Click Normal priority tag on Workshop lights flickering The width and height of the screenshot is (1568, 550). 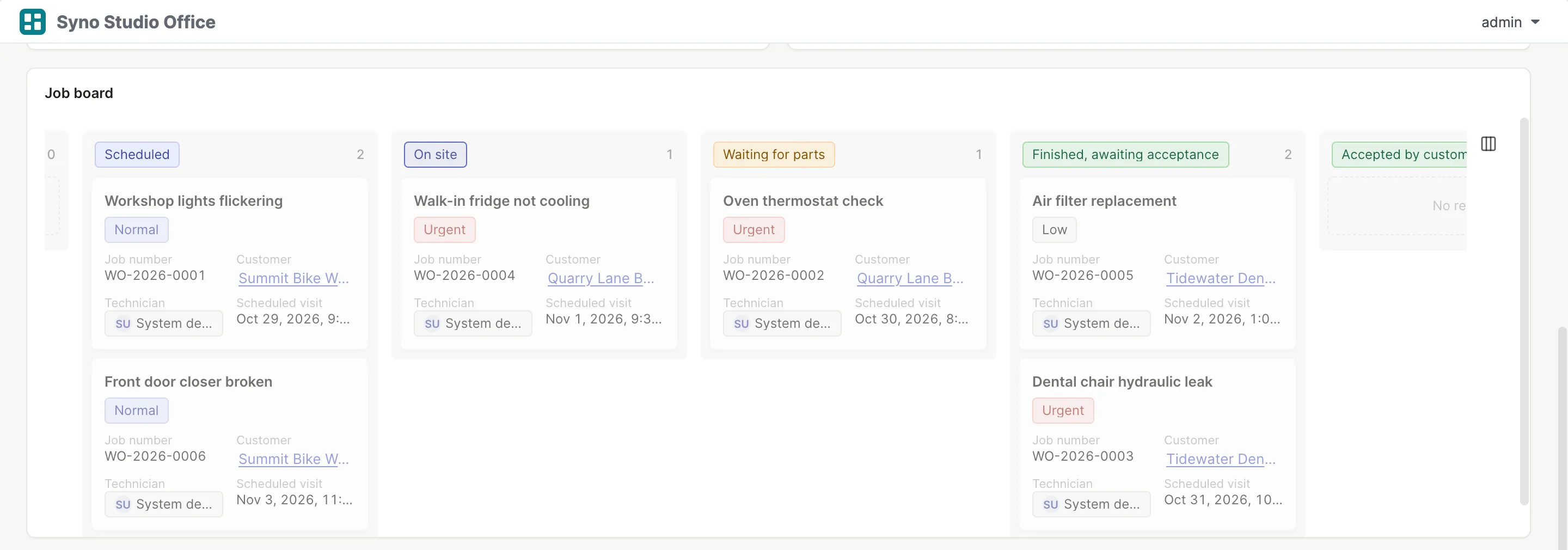coord(136,230)
